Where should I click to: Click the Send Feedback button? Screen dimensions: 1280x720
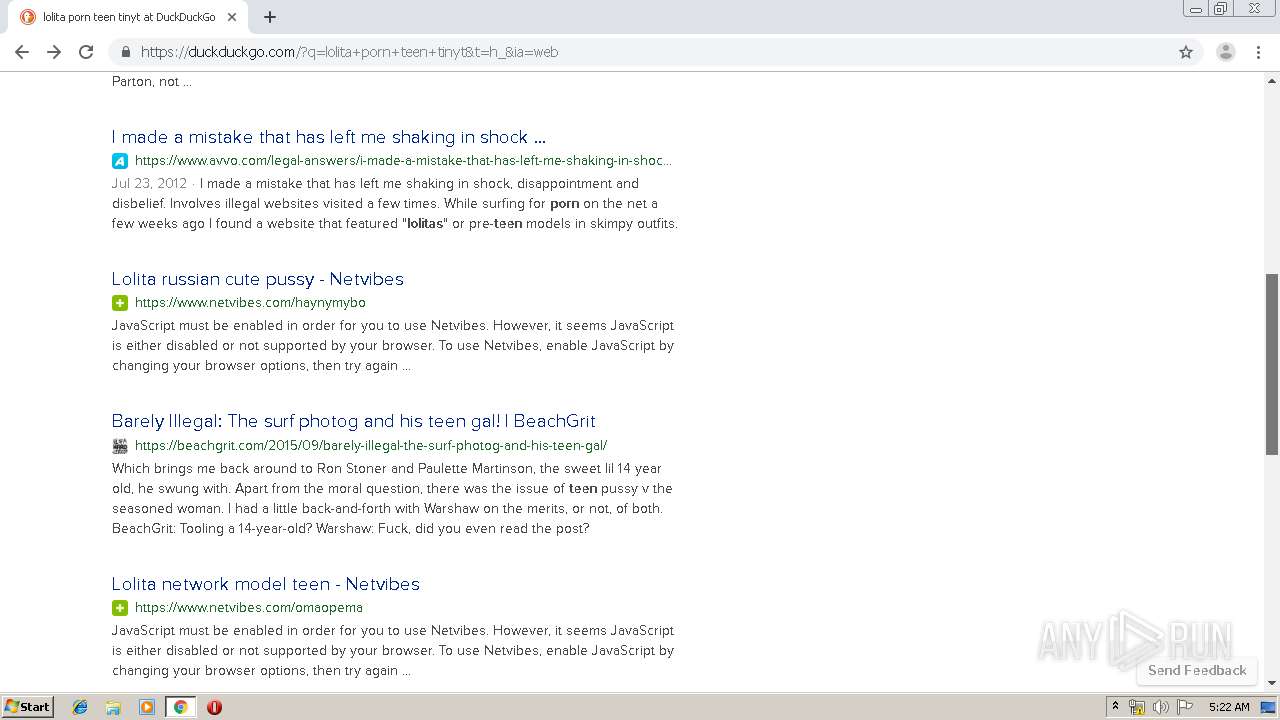1197,670
